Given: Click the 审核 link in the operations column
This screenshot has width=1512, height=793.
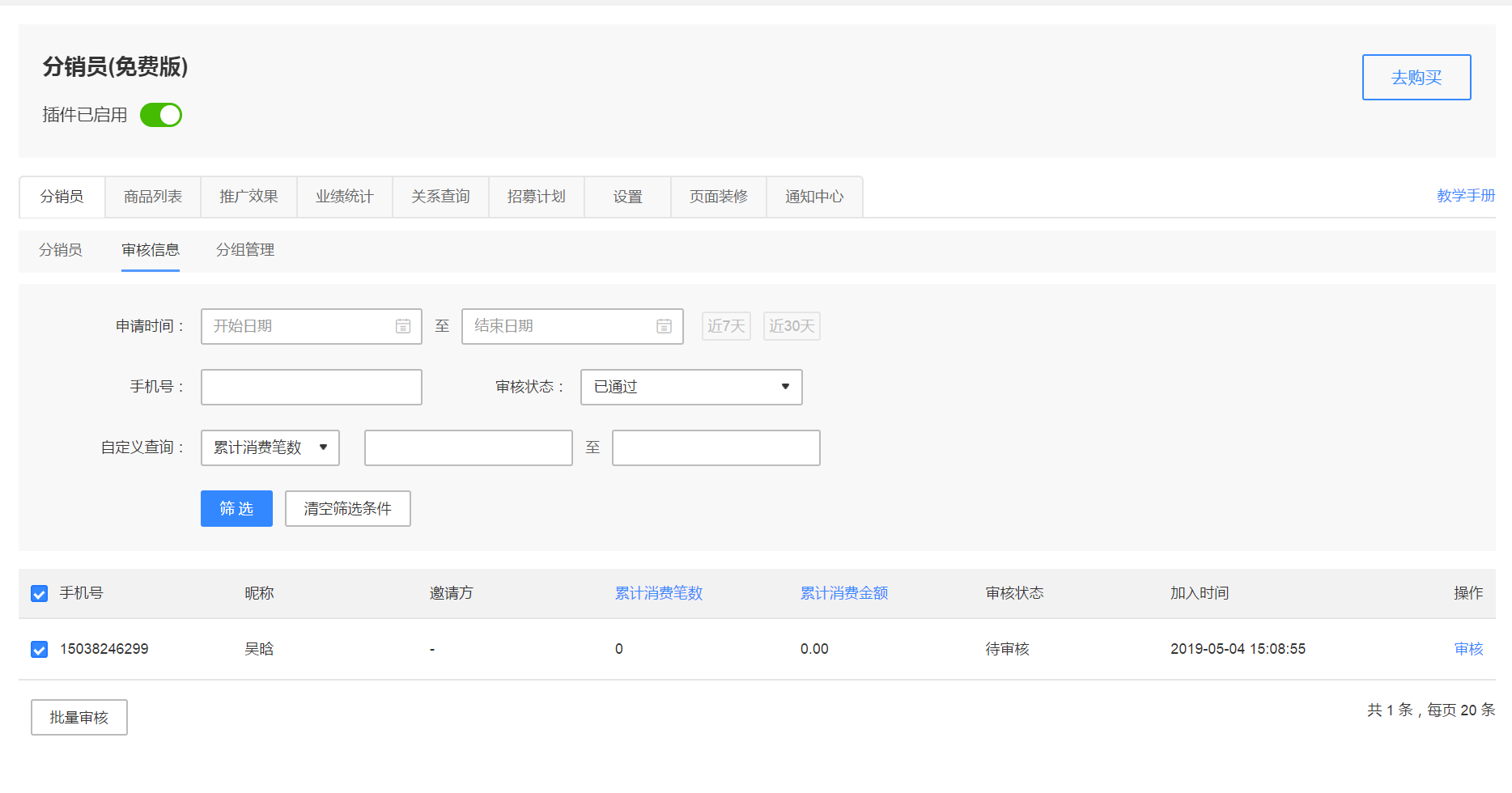Looking at the screenshot, I should [x=1468, y=649].
